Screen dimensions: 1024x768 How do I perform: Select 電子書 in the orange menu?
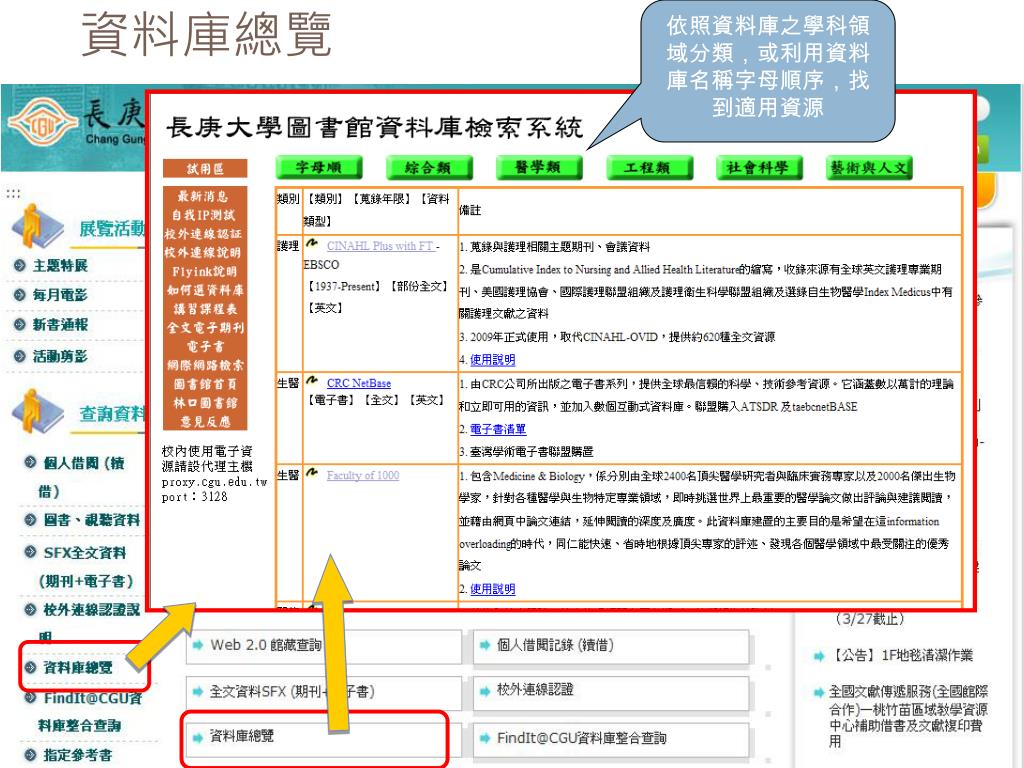pyautogui.click(x=205, y=346)
